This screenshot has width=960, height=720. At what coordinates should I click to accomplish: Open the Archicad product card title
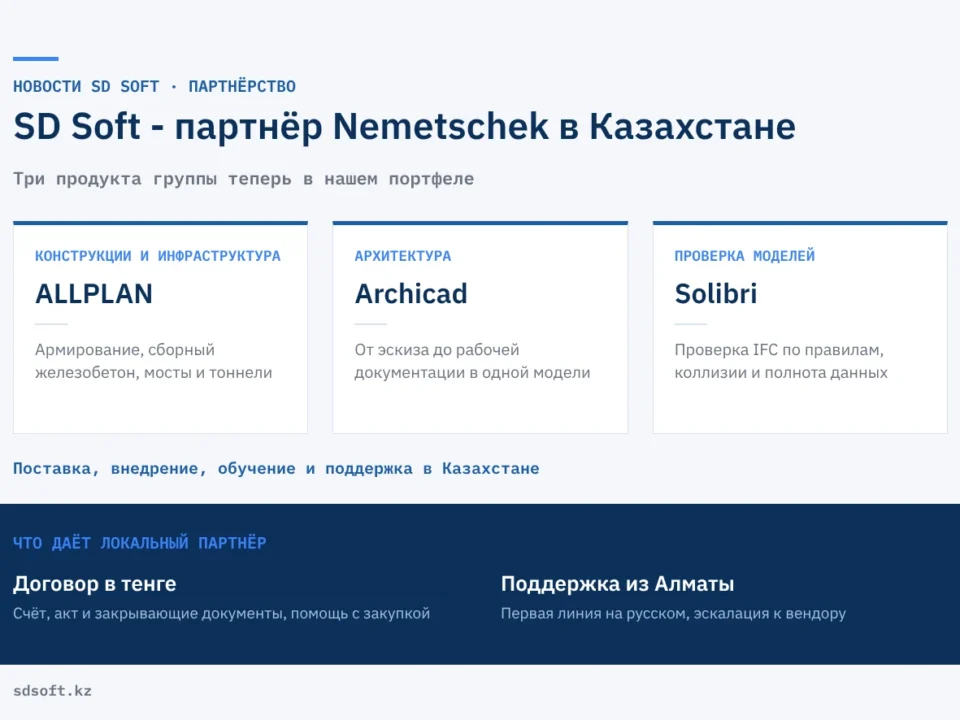(411, 294)
